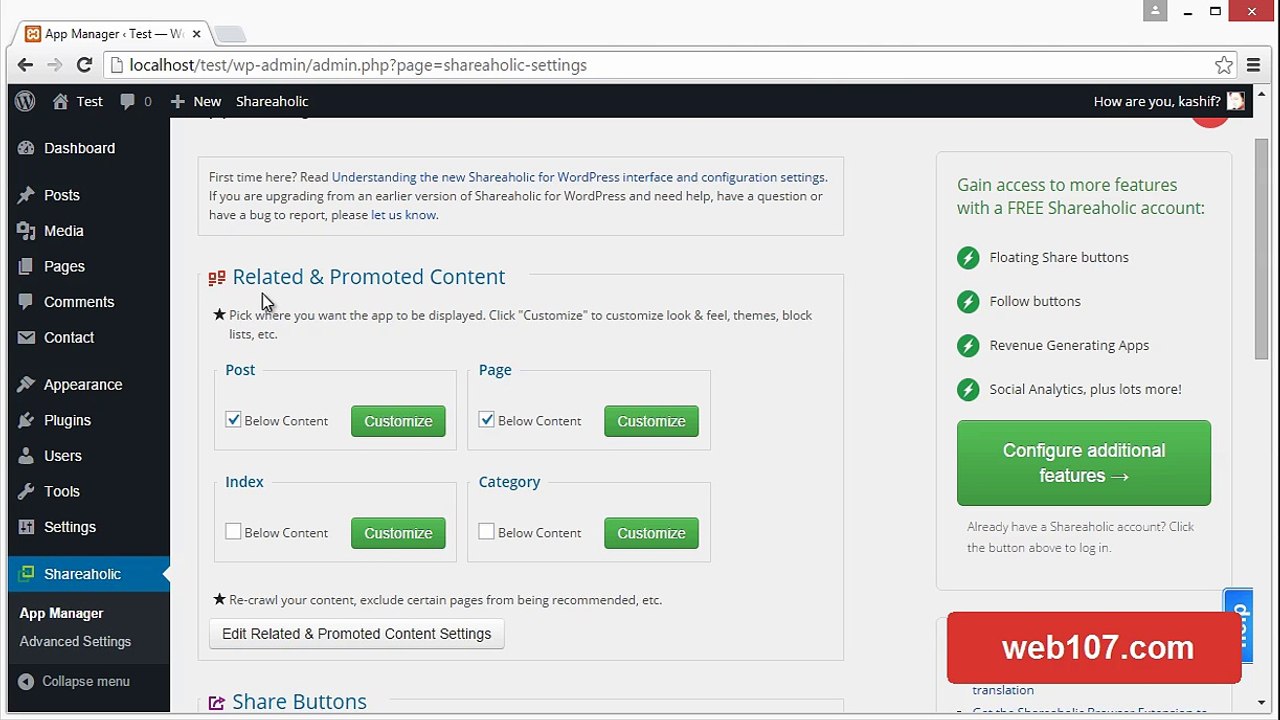Click the Related & Promoted Content heading
Image resolution: width=1280 pixels, height=720 pixels.
tap(368, 277)
